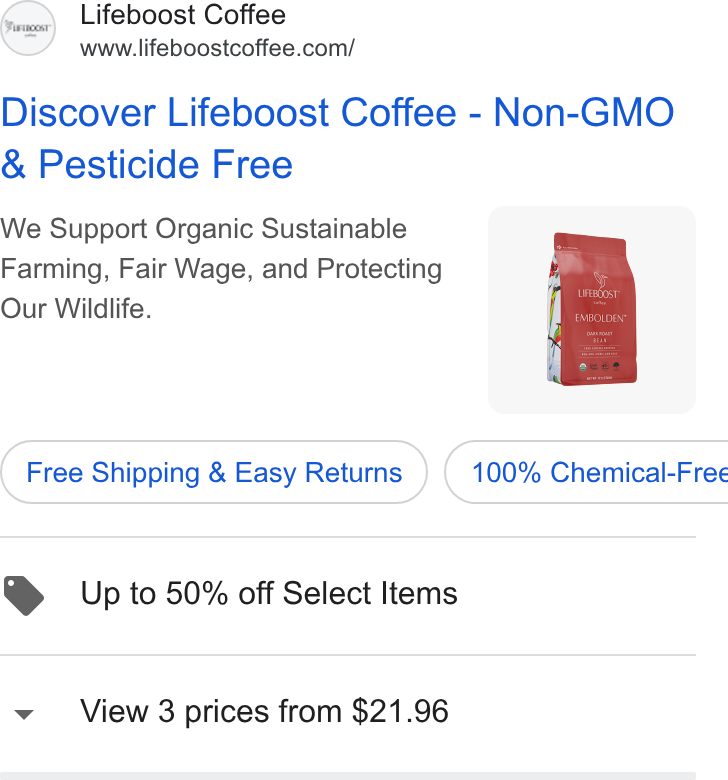This screenshot has width=728, height=780.
Task: Expand the price list dropdown arrow
Action: pos(24,715)
